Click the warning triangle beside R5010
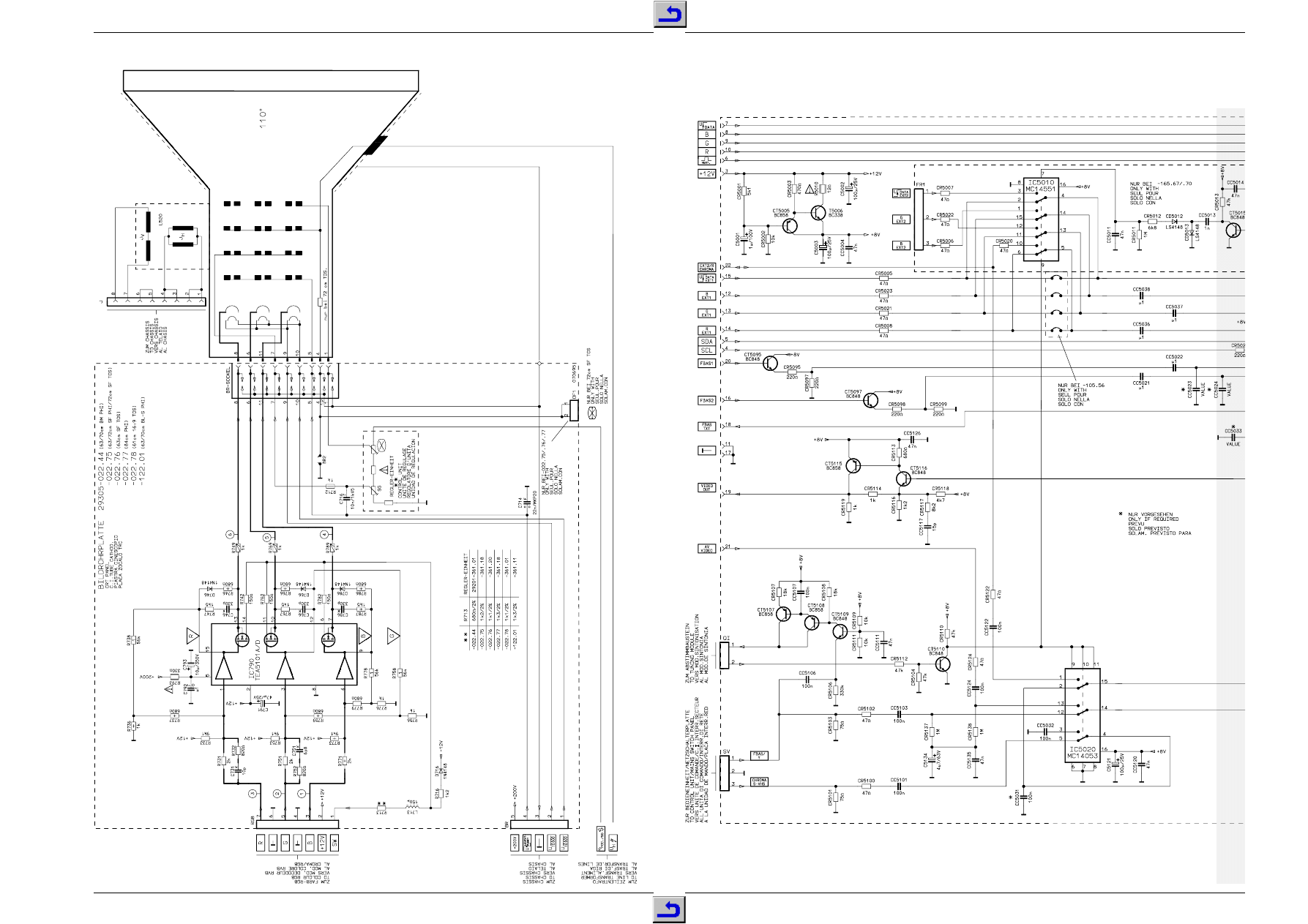 tap(810, 189)
